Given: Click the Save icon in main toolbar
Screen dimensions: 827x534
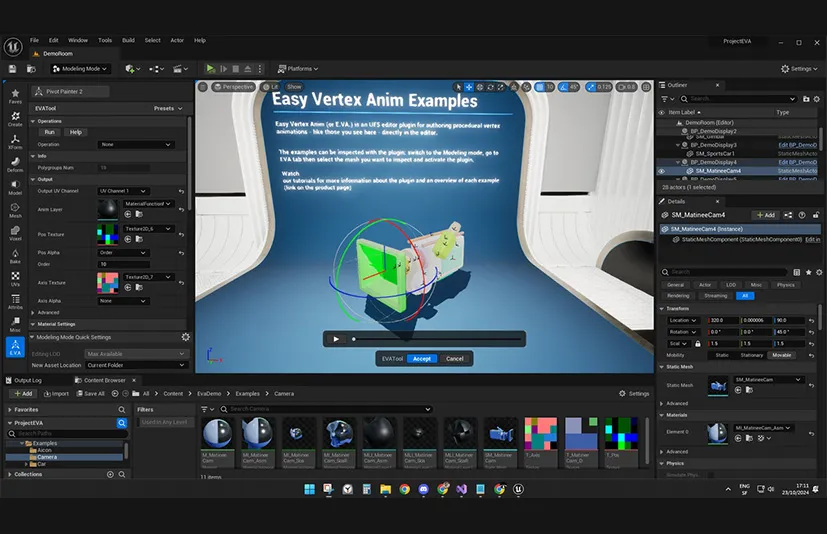Looking at the screenshot, I should 13,69.
